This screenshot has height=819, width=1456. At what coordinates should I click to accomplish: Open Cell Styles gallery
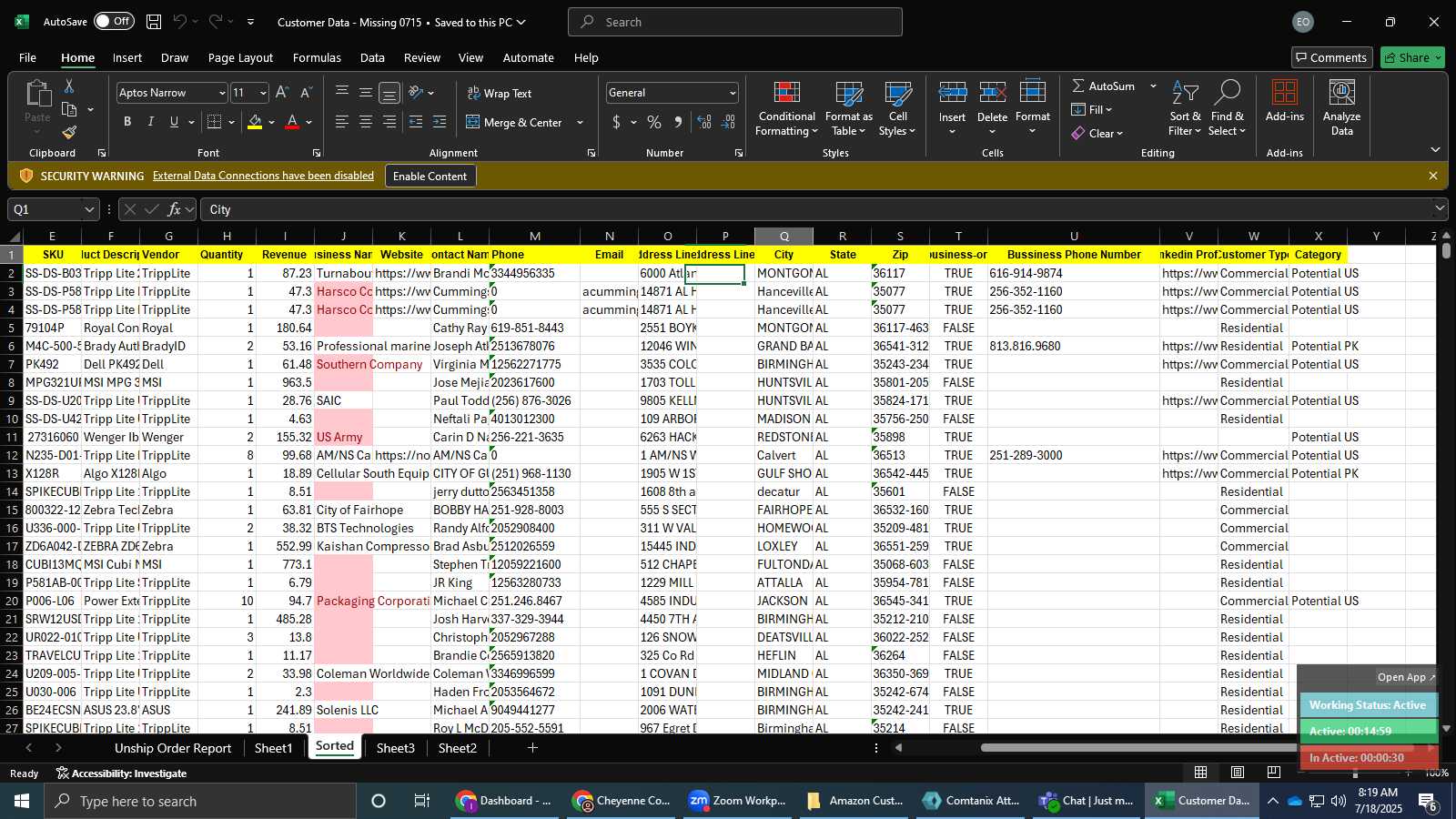[897, 109]
